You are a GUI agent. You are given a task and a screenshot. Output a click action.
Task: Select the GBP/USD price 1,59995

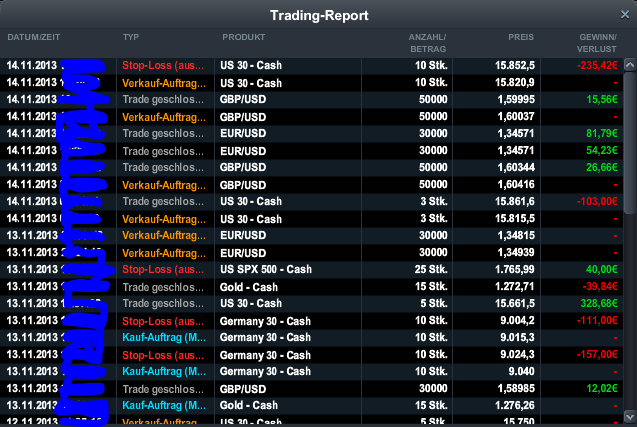point(516,100)
